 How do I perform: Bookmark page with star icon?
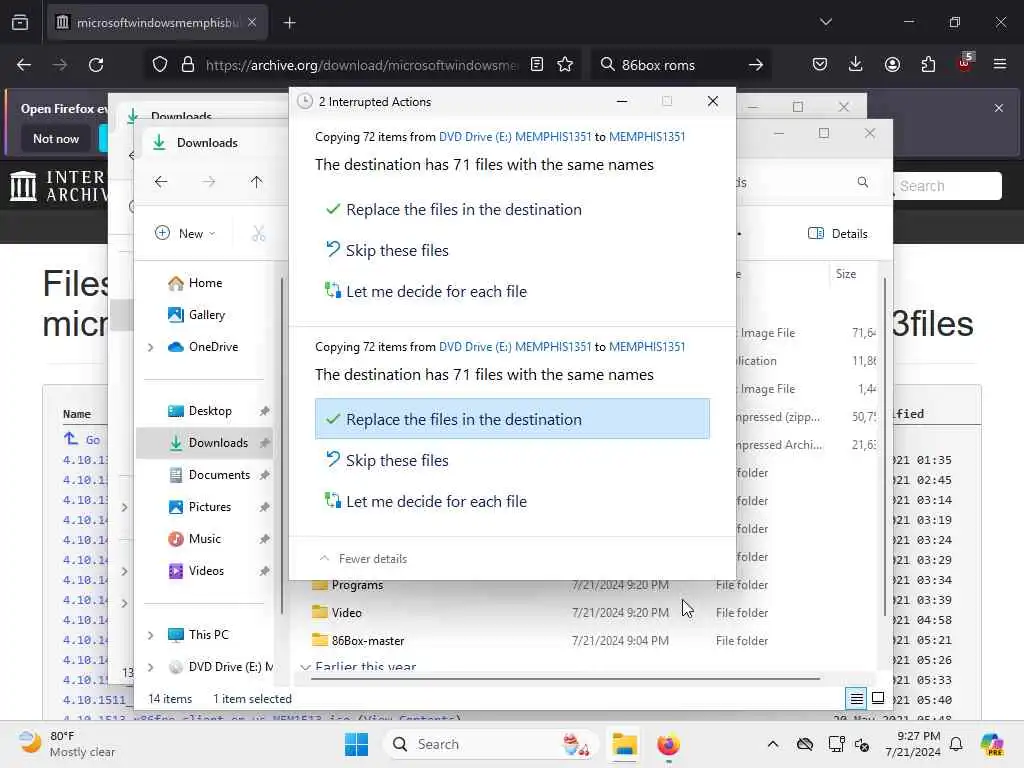(565, 65)
